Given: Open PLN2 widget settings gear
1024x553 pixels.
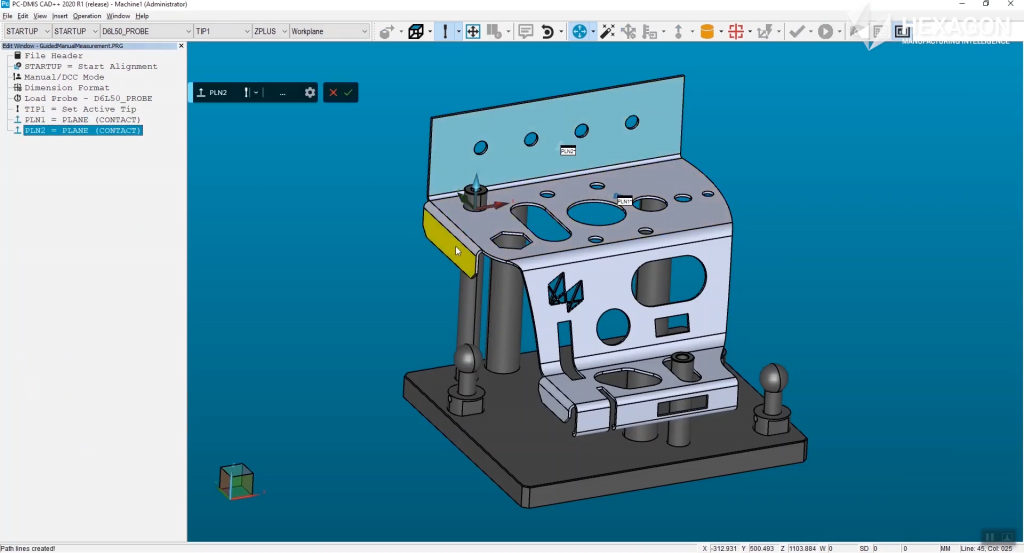Looking at the screenshot, I should pyautogui.click(x=310, y=92).
